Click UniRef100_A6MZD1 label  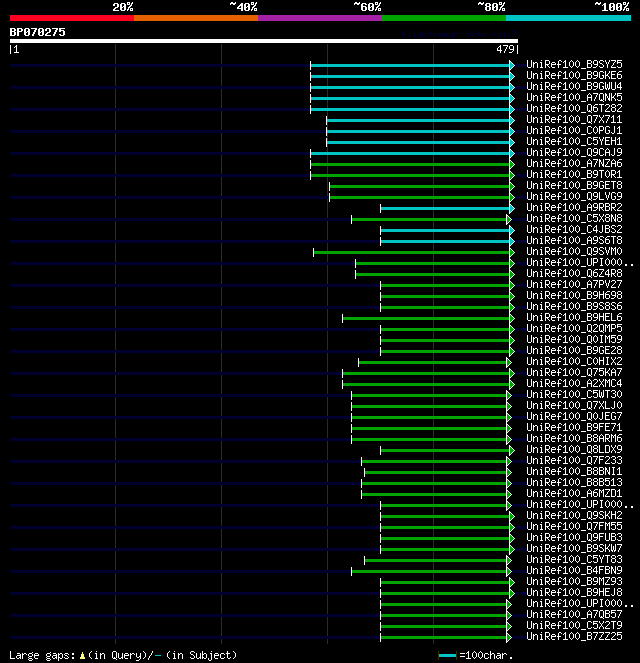pyautogui.click(x=574, y=493)
